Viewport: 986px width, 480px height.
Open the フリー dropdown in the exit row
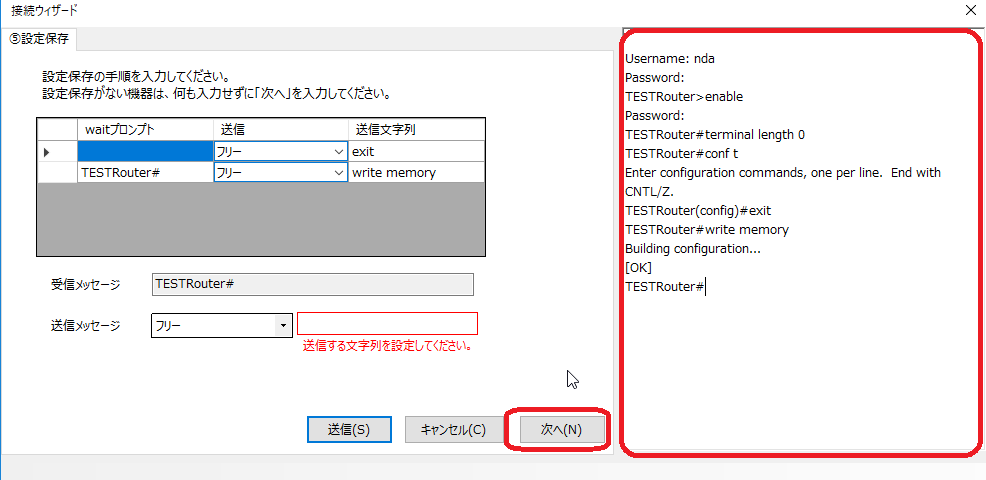(338, 152)
